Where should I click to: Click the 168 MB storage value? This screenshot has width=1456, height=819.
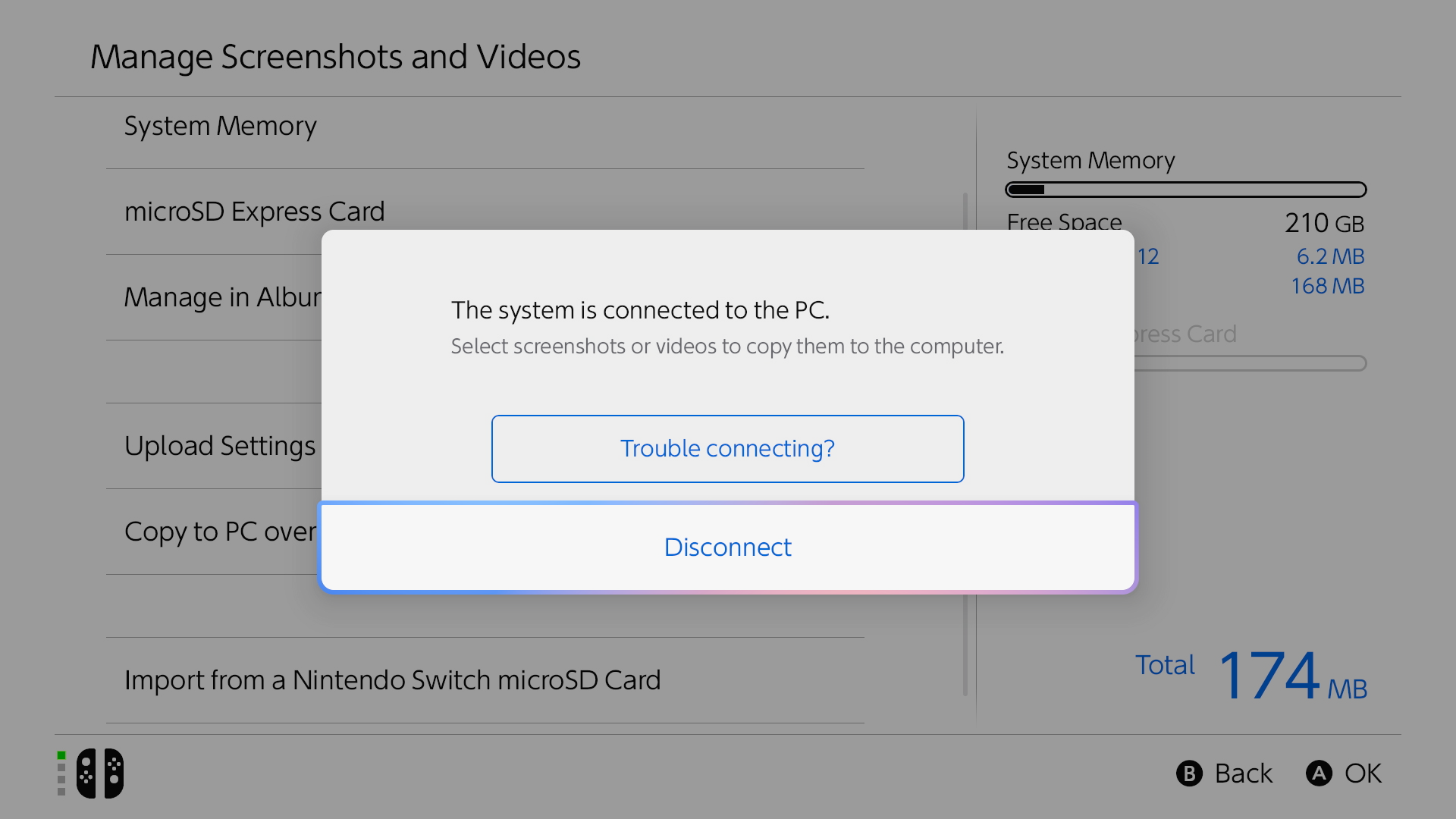click(1327, 286)
